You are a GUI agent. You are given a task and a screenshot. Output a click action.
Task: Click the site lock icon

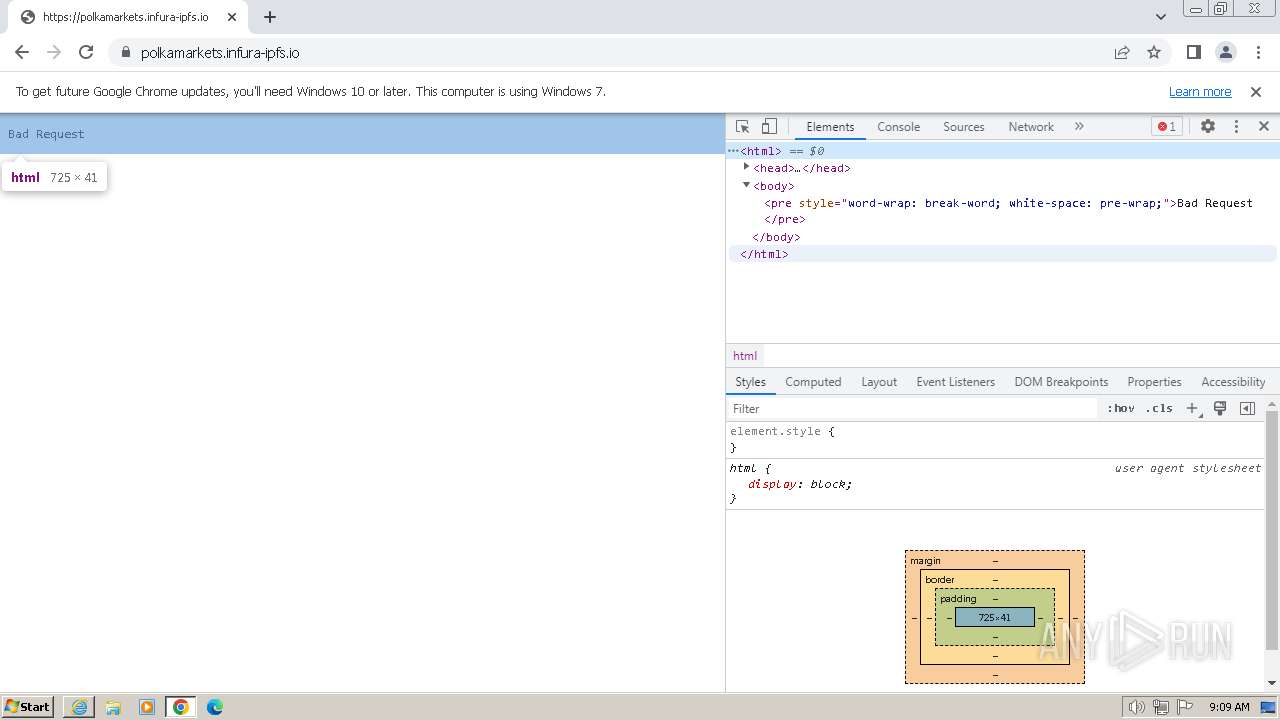tap(125, 52)
